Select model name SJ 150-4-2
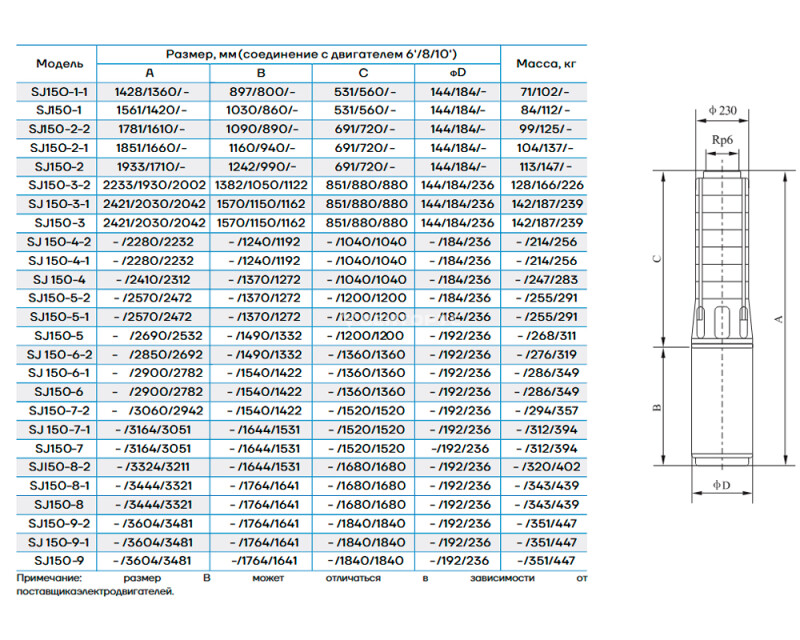 [x=59, y=242]
